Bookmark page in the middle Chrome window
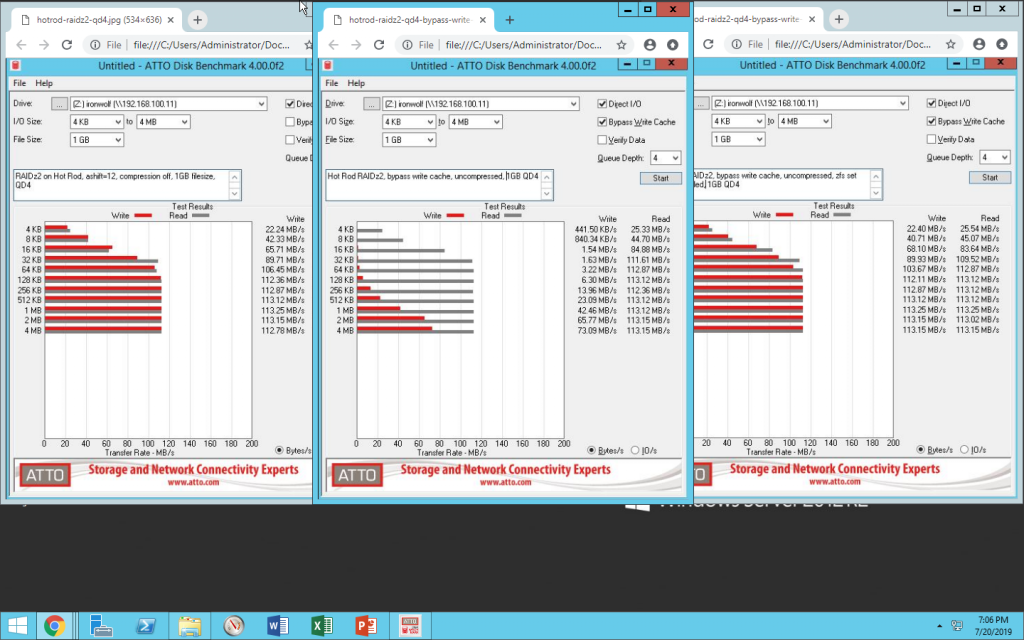 tap(621, 44)
